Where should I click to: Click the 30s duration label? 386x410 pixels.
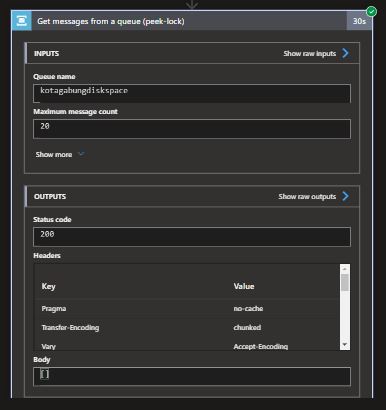pyautogui.click(x=359, y=21)
